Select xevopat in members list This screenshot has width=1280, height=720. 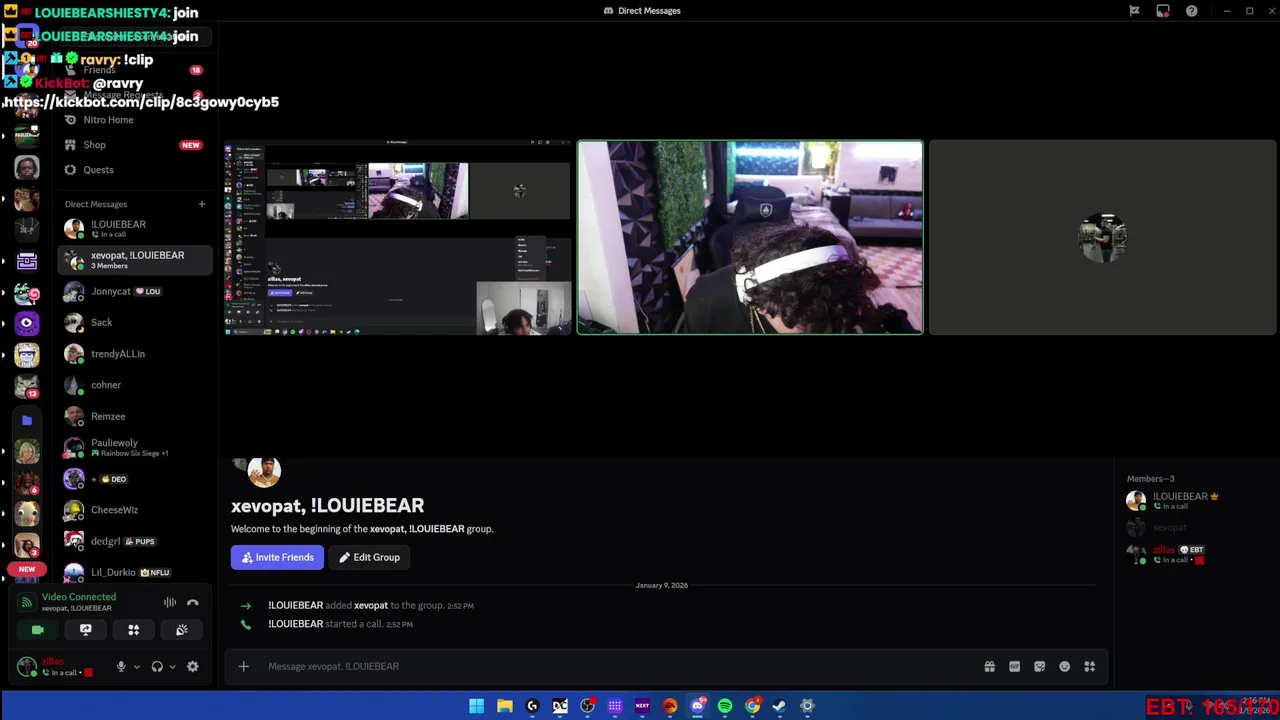coord(1190,527)
